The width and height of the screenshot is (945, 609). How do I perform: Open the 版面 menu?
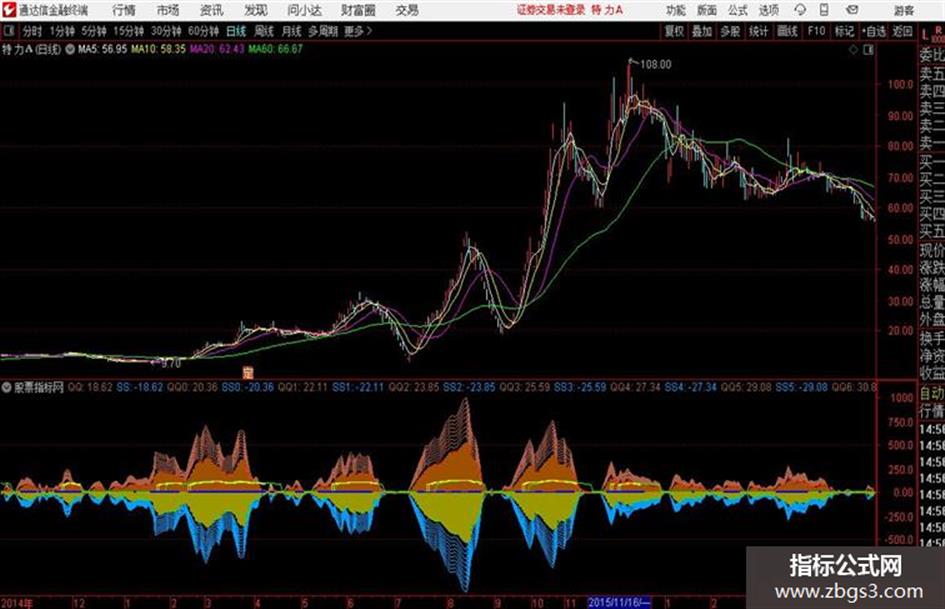(706, 10)
